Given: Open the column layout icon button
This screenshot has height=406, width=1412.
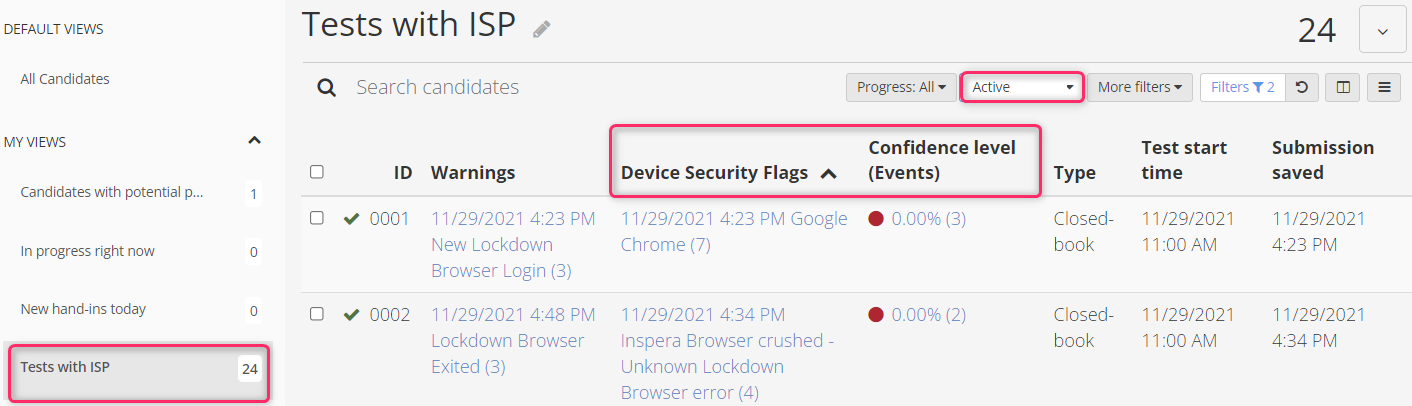Looking at the screenshot, I should (1343, 87).
